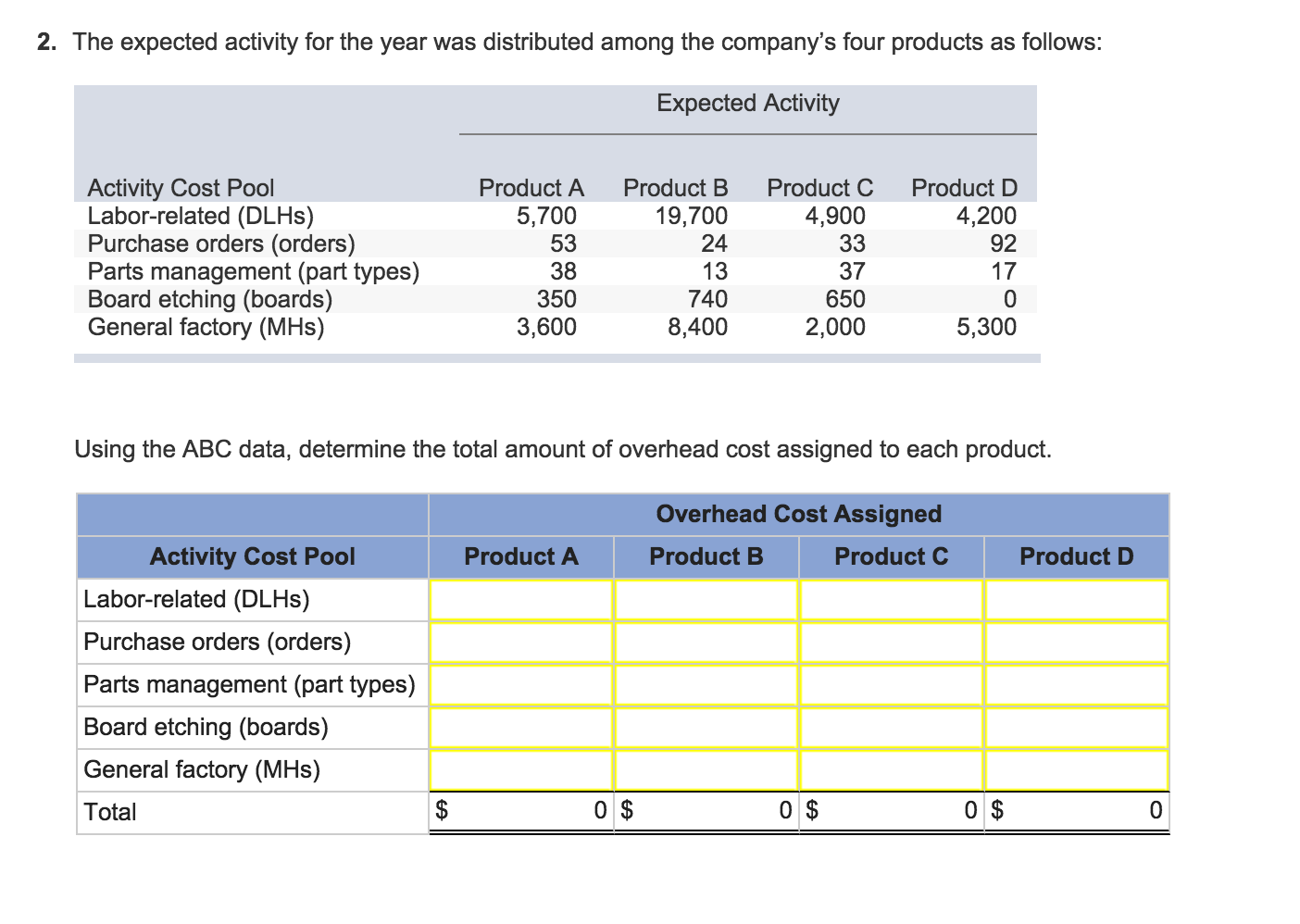Click value 4,200 for Product D DLHs

pyautogui.click(x=986, y=216)
